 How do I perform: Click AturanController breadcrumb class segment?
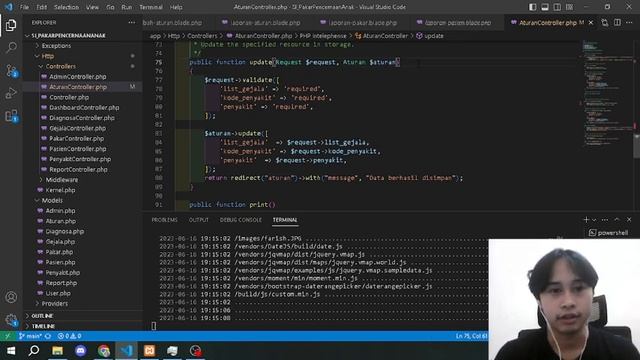click(x=382, y=36)
